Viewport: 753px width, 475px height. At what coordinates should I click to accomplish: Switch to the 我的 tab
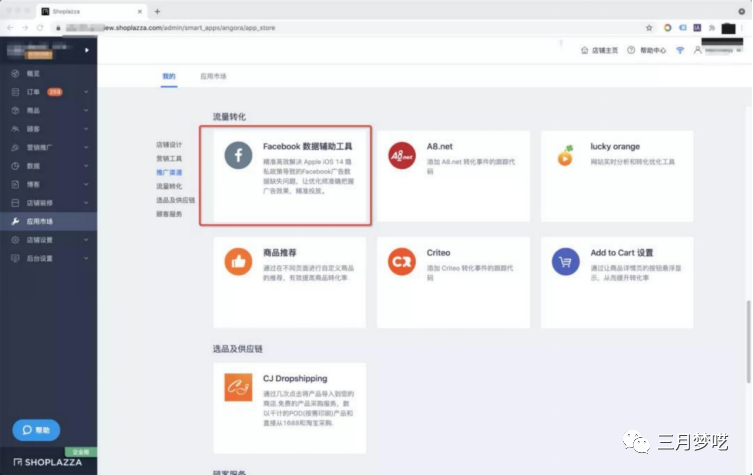click(168, 76)
